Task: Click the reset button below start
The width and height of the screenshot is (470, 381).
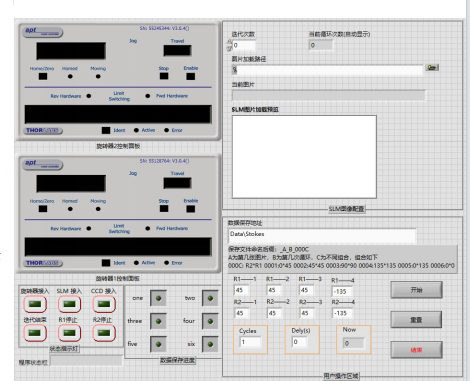Action: coord(416,320)
